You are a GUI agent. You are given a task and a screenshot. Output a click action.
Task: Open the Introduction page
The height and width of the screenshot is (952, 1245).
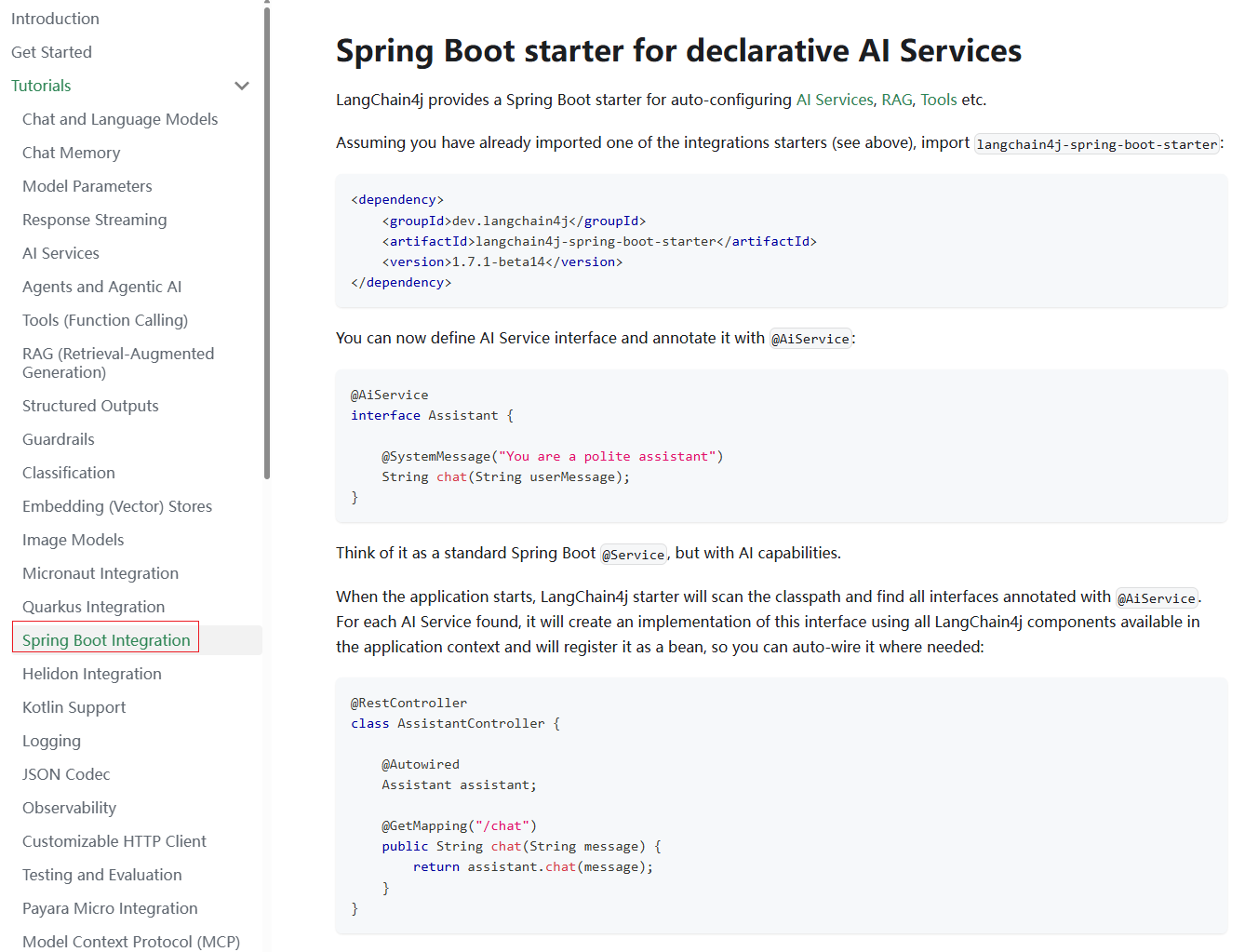55,19
